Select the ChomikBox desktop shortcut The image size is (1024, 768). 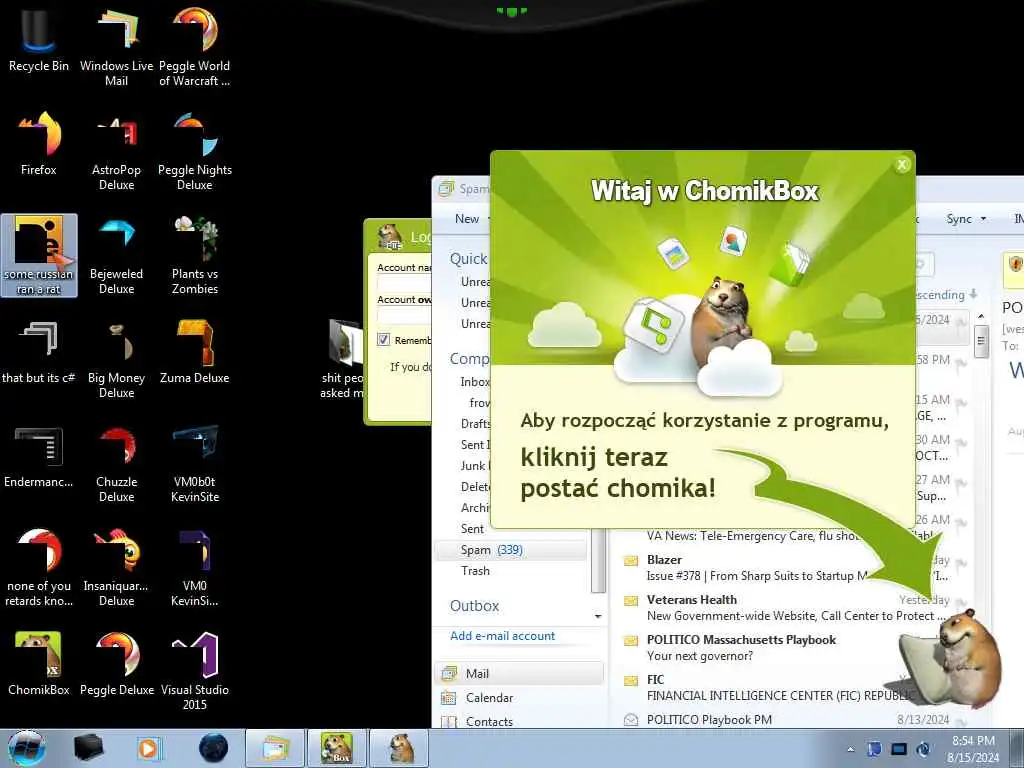point(39,664)
